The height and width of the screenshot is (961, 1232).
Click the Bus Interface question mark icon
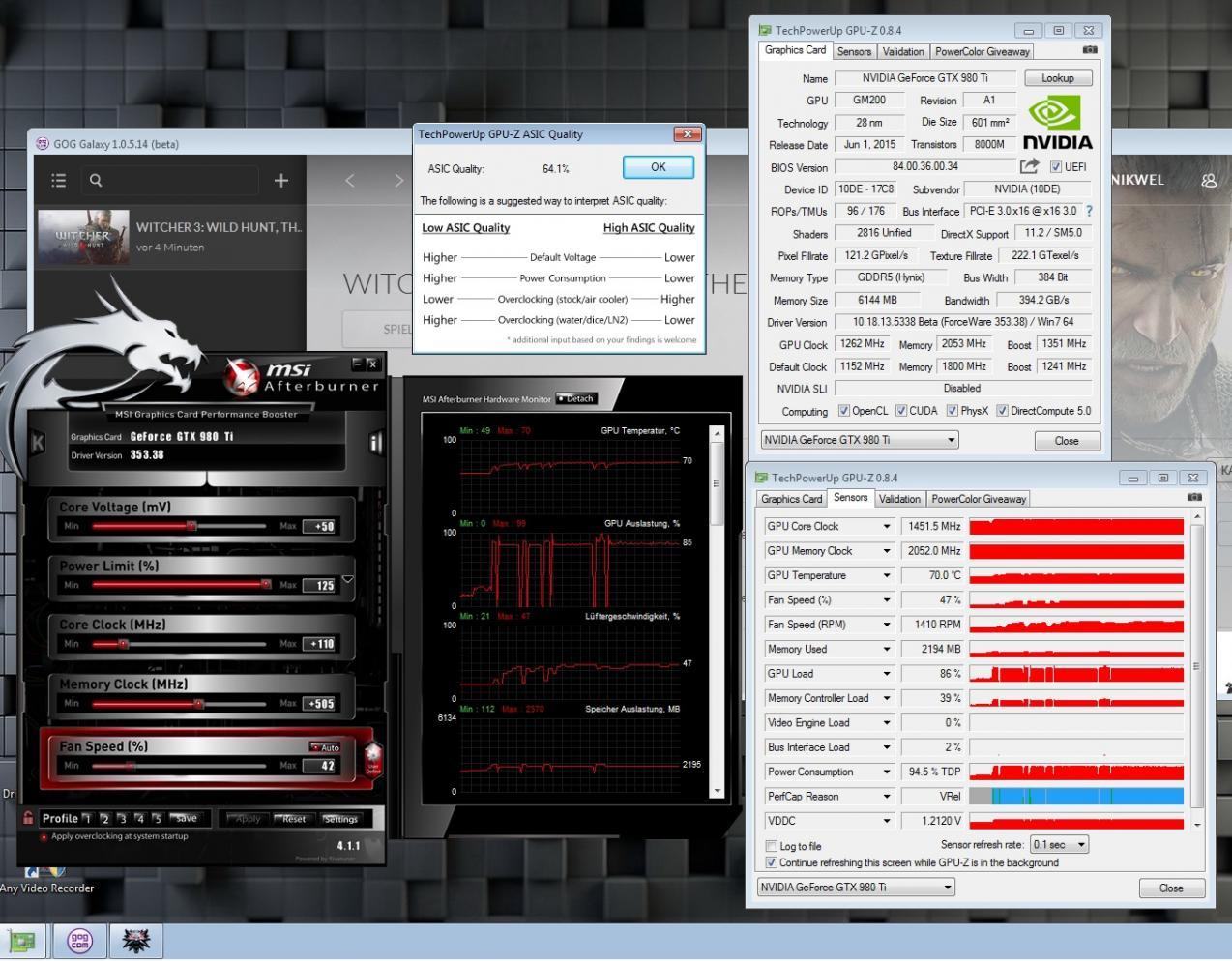point(1089,211)
